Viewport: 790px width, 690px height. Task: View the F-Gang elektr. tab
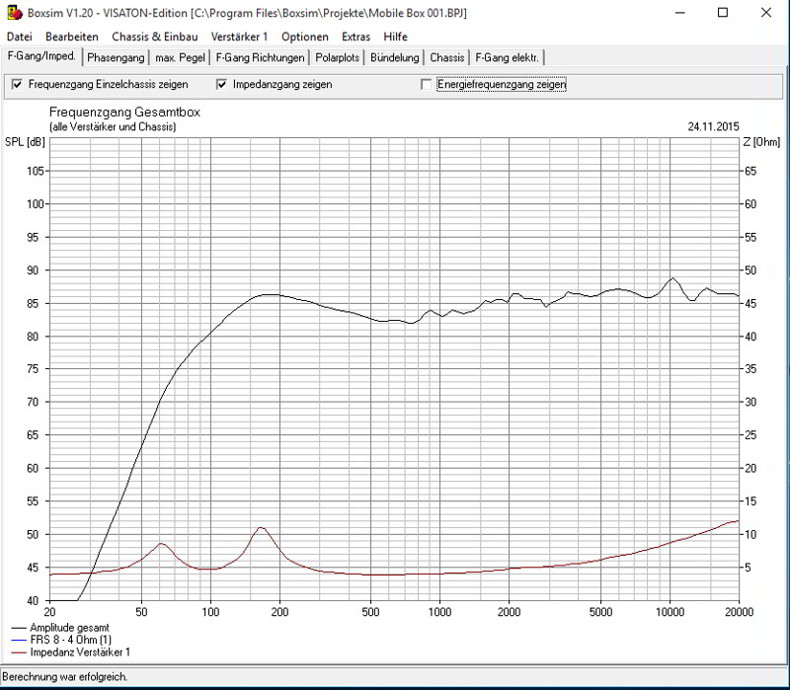pos(507,58)
